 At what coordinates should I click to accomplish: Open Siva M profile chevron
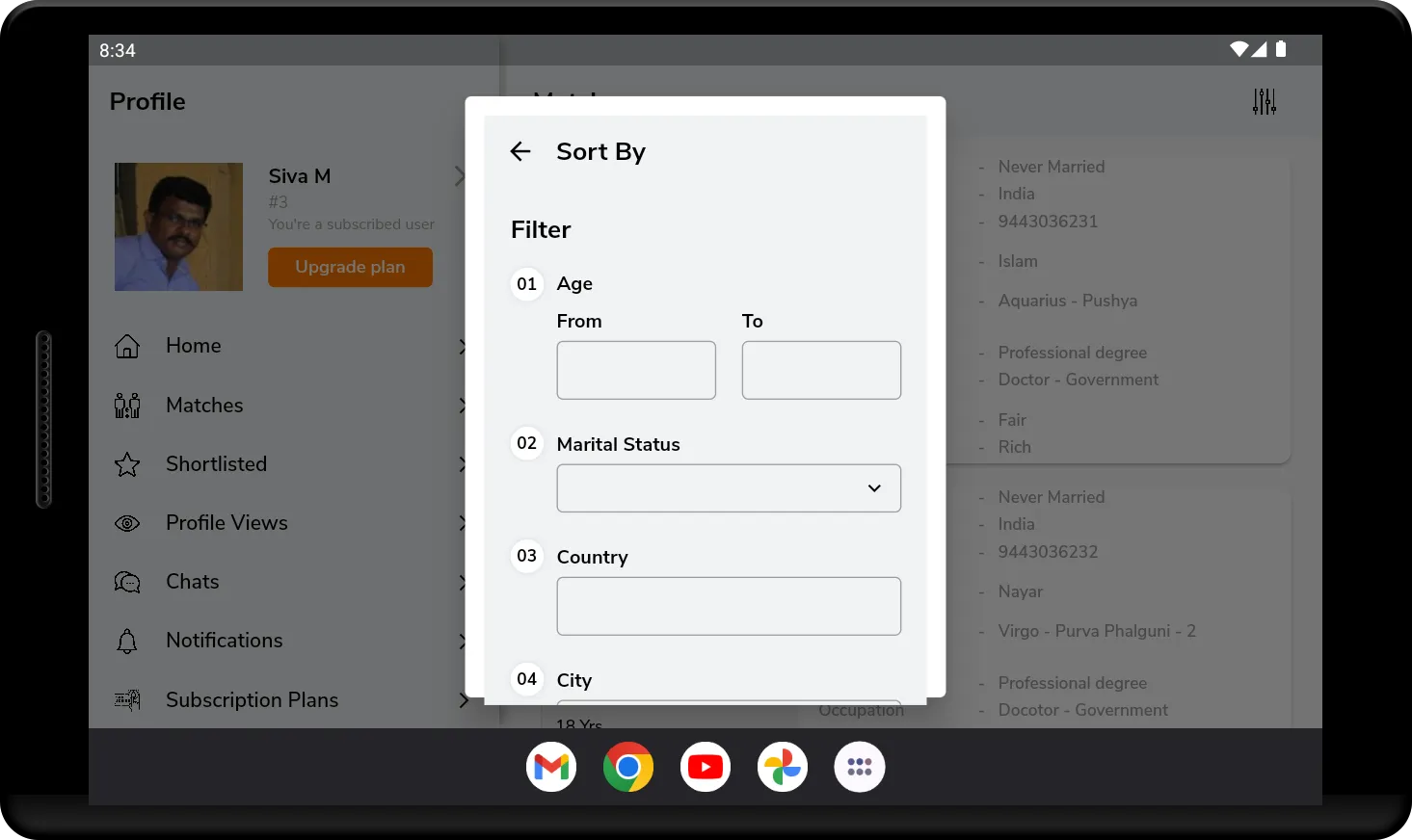460,176
